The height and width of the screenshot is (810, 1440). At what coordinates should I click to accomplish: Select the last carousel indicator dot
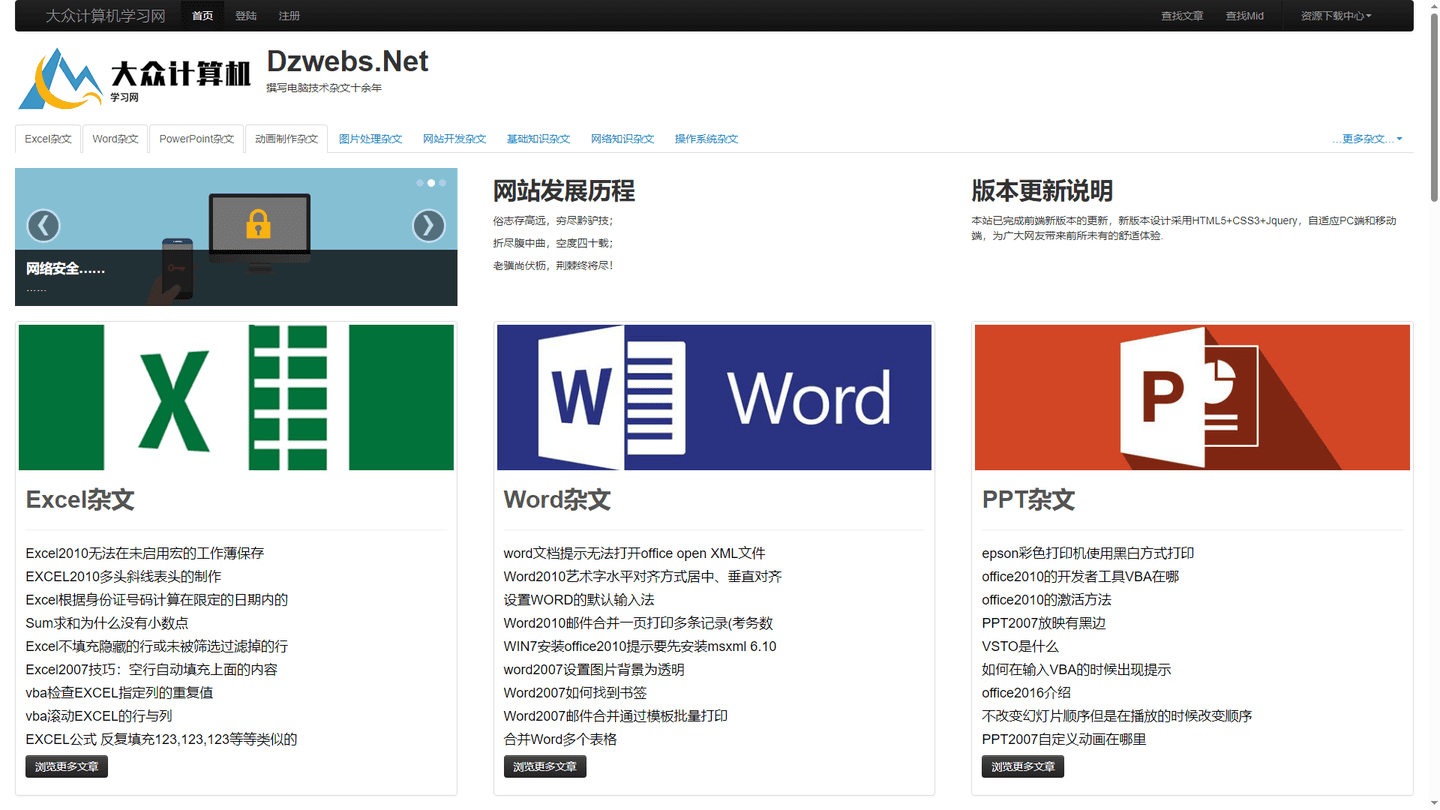443,183
